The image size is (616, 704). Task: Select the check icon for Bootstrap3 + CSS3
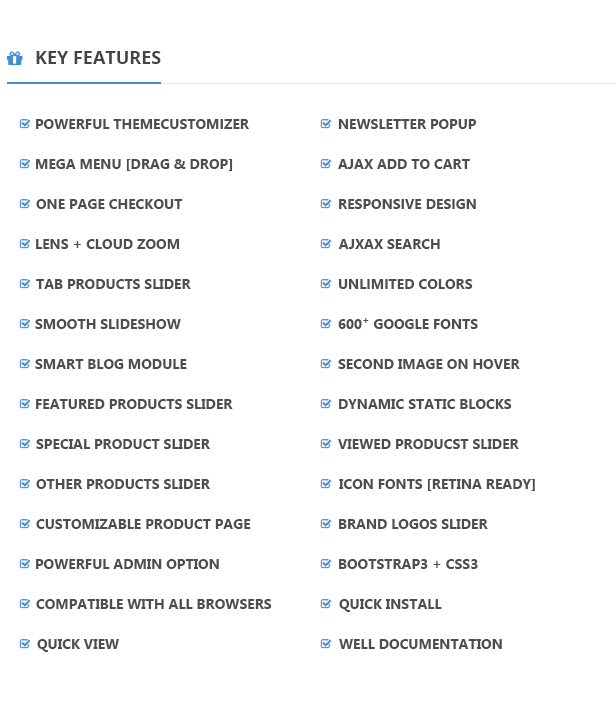click(326, 563)
